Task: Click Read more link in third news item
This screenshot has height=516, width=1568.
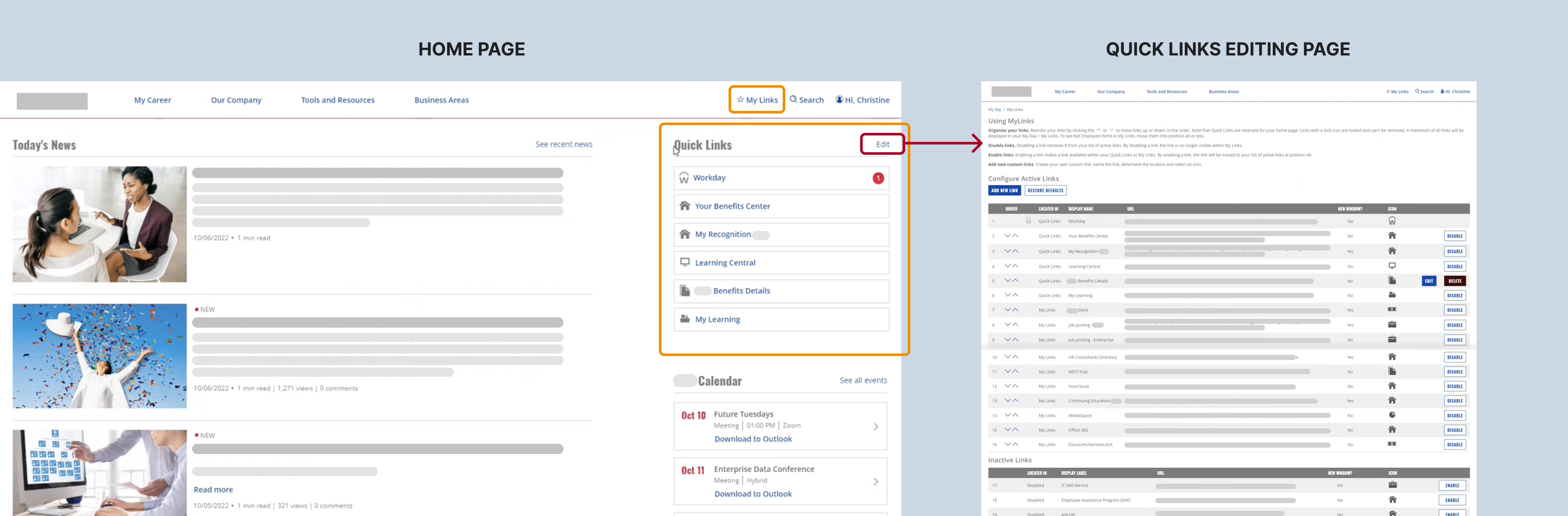Action: tap(213, 489)
